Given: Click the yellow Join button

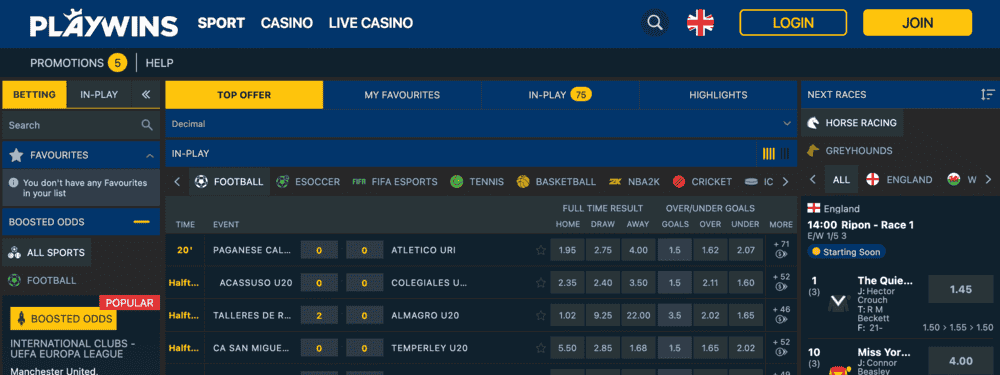Looking at the screenshot, I should tap(918, 23).
